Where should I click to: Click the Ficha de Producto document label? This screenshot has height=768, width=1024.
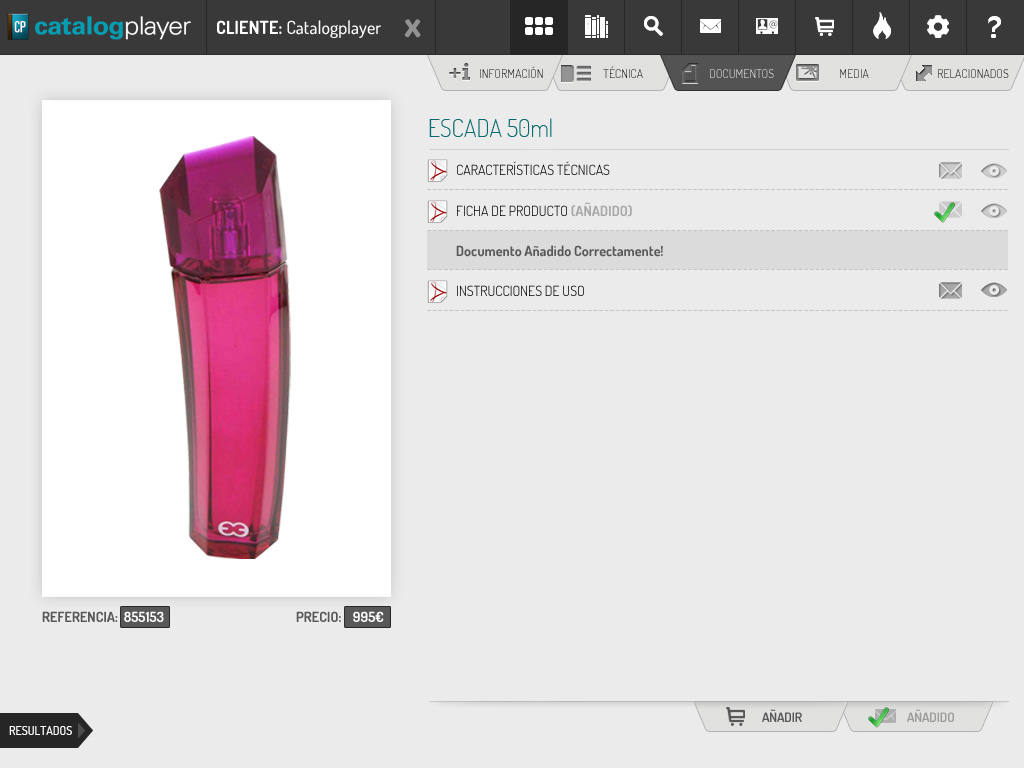511,211
